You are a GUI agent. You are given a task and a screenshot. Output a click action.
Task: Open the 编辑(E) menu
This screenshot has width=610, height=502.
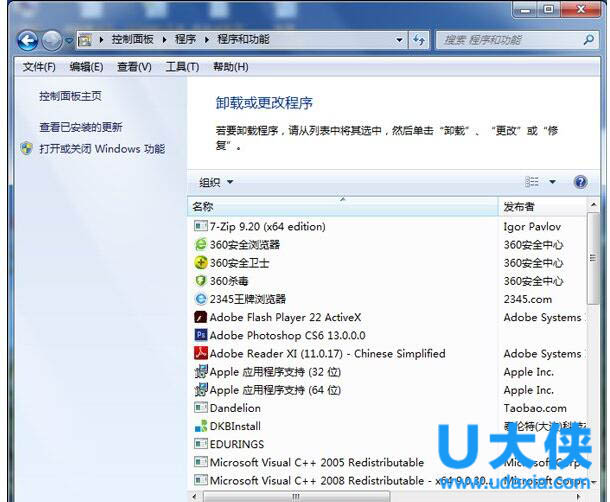tap(86, 67)
